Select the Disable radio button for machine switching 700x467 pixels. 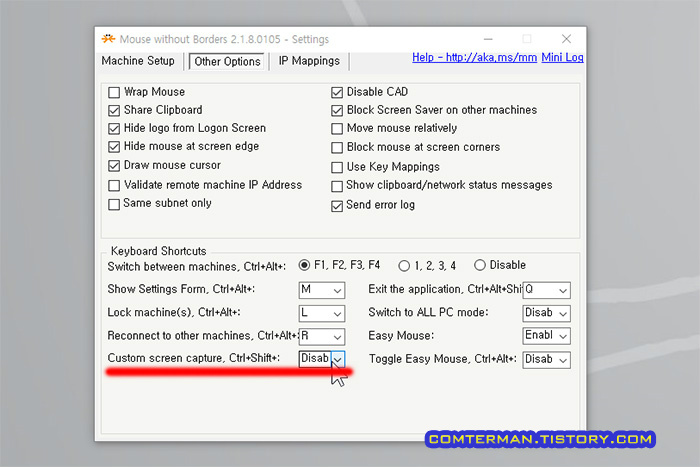coord(479,265)
